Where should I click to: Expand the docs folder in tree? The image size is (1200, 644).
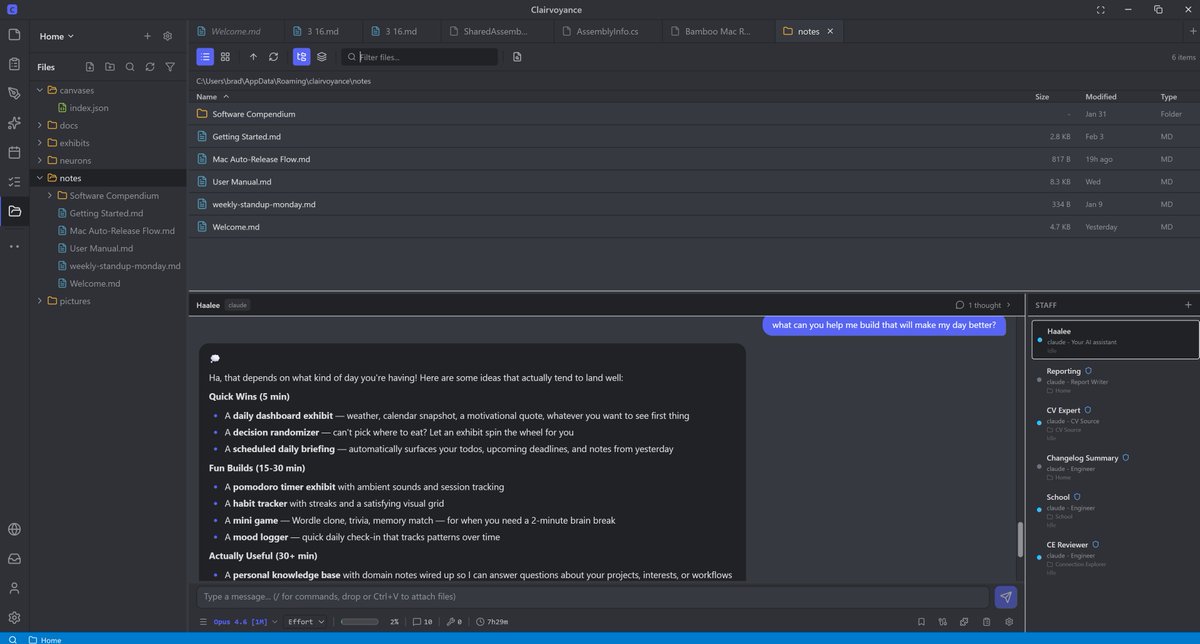(40, 125)
